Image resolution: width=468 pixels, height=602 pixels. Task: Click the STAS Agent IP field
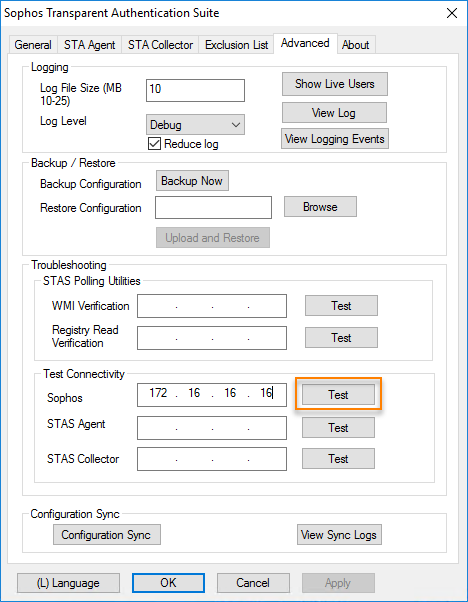212,428
